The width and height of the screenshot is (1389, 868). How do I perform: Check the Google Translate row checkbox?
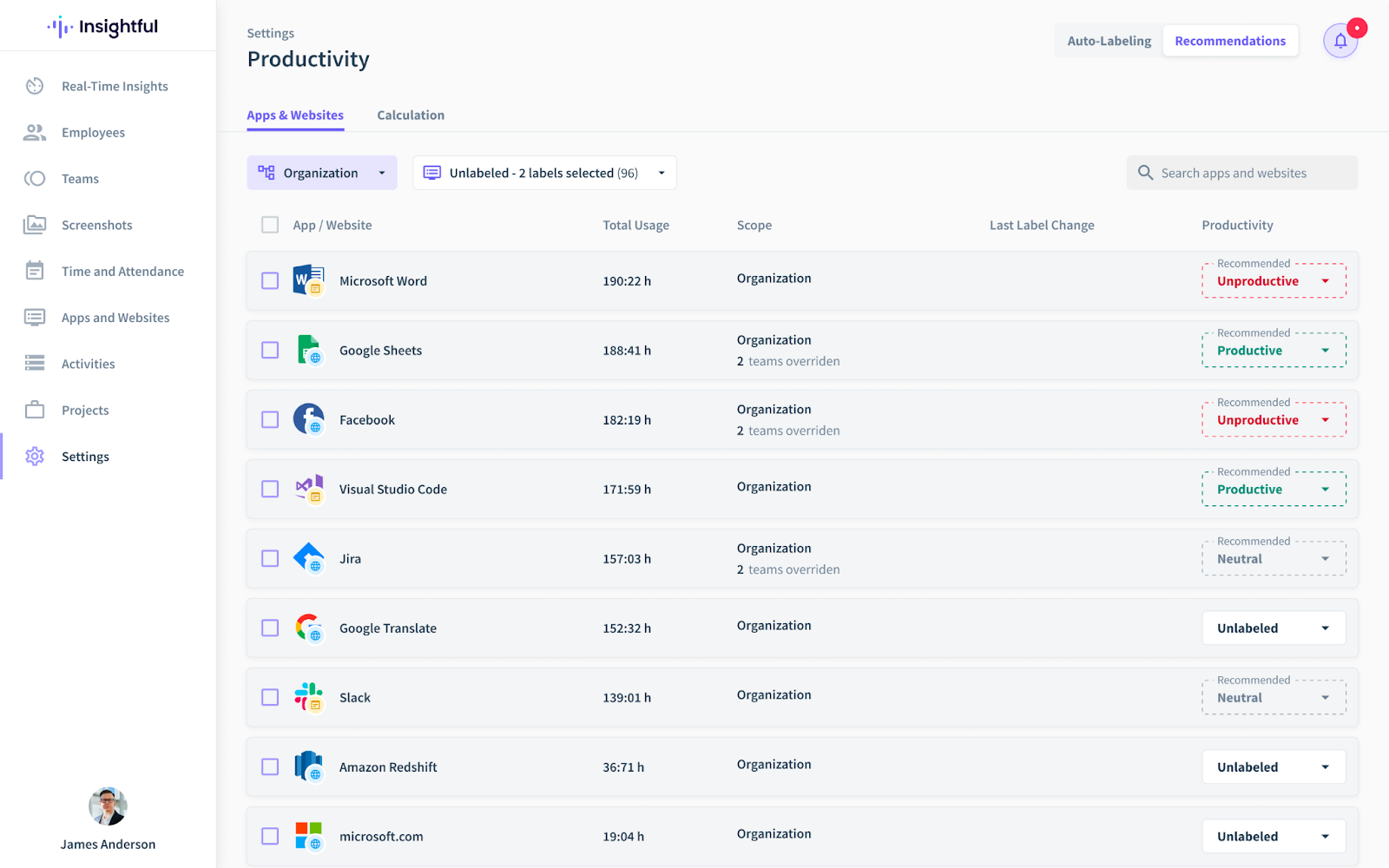pyautogui.click(x=270, y=628)
